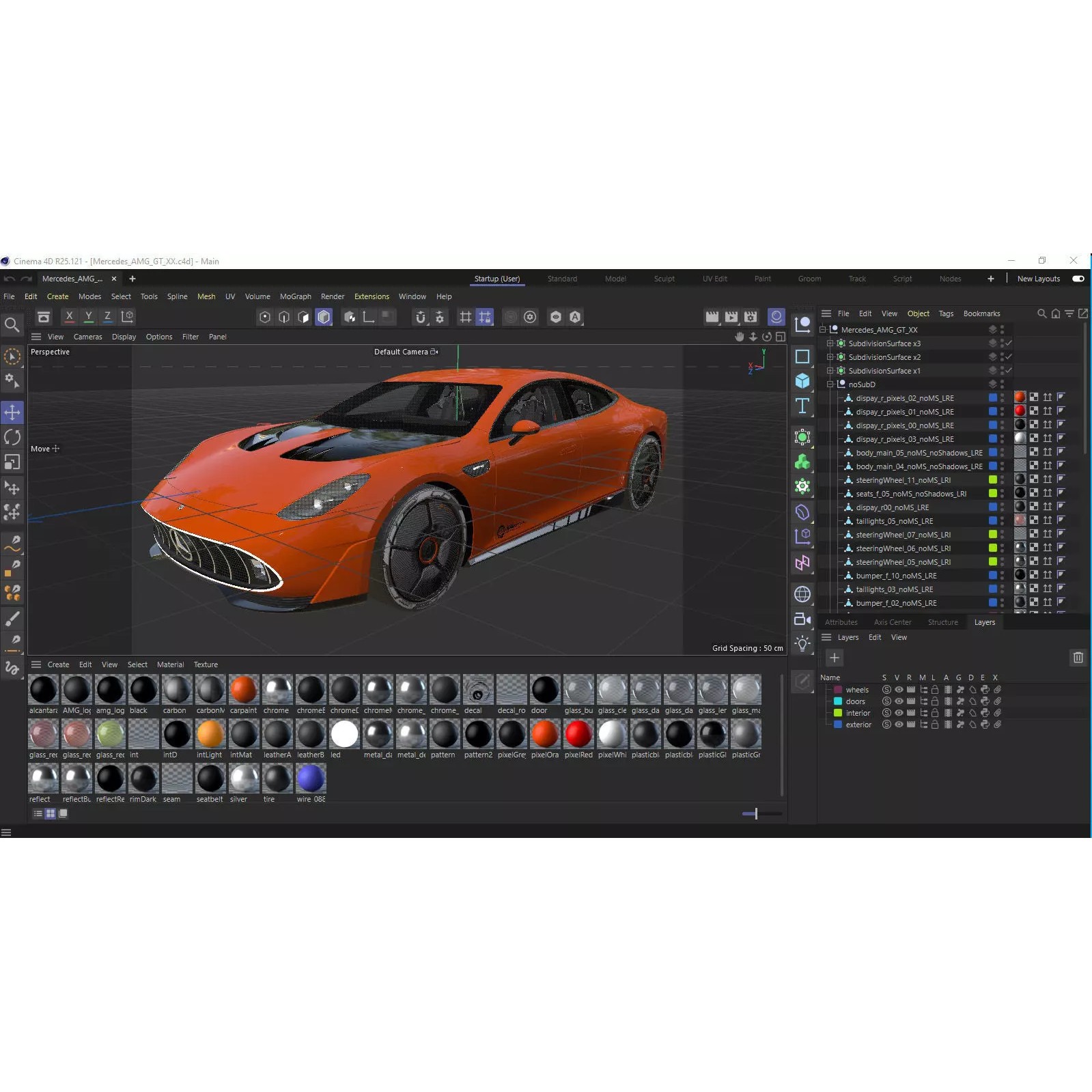Select the Move tool in the left toolbar
Viewport: 1092px width, 1092px height.
click(x=12, y=412)
